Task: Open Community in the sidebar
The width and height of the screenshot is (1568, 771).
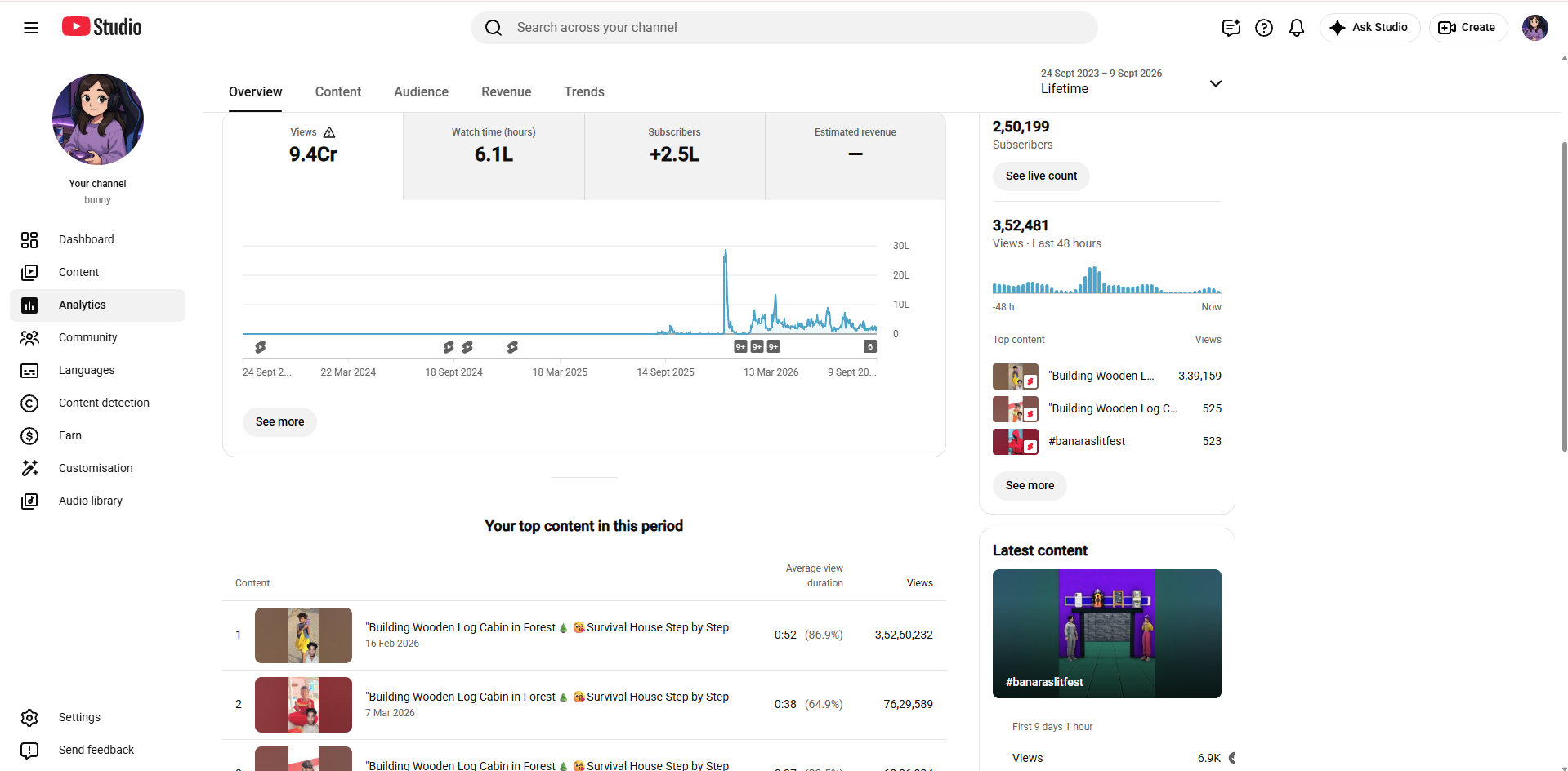Action: [98, 337]
